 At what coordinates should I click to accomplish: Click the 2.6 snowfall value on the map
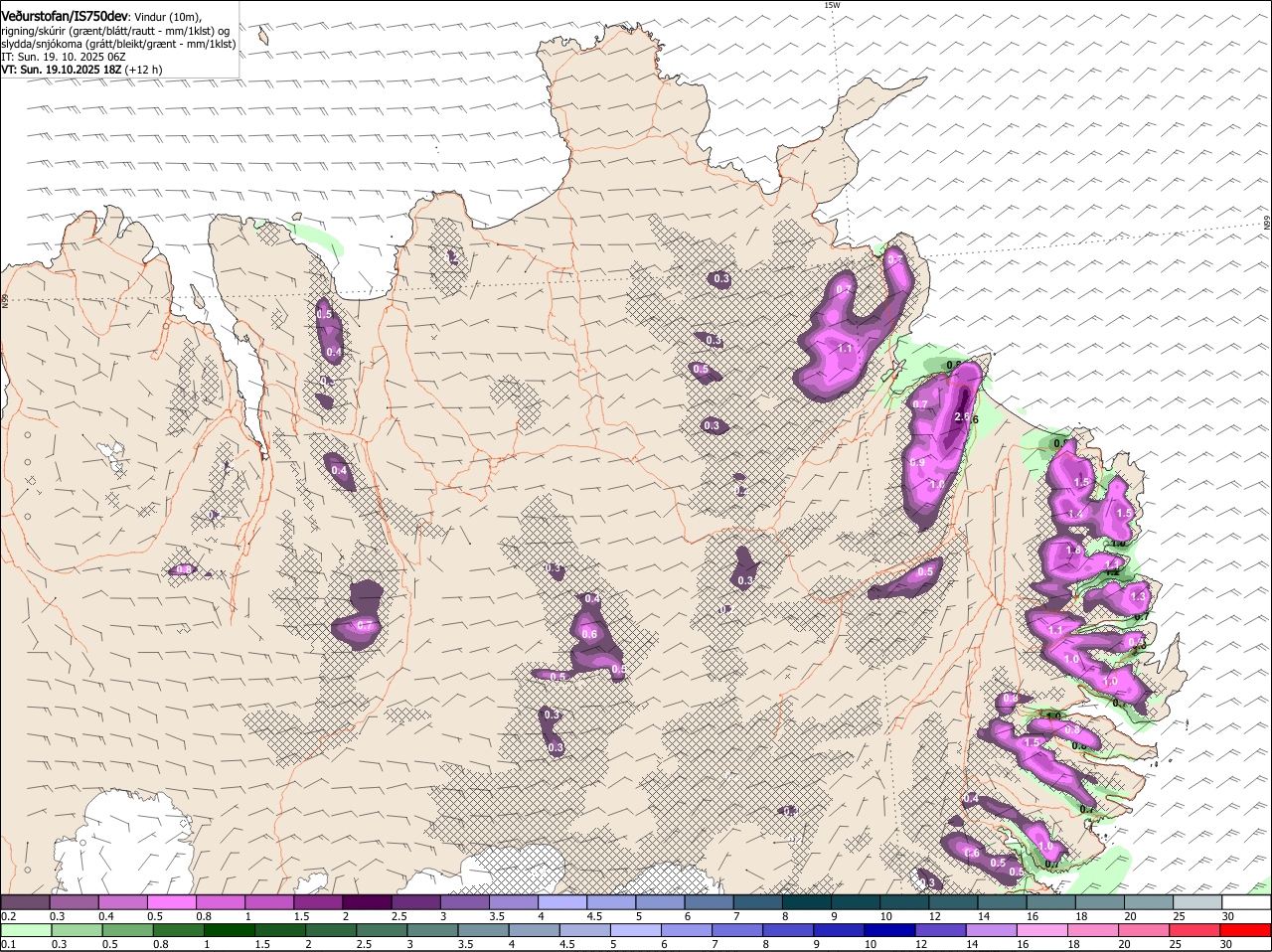[x=961, y=417]
